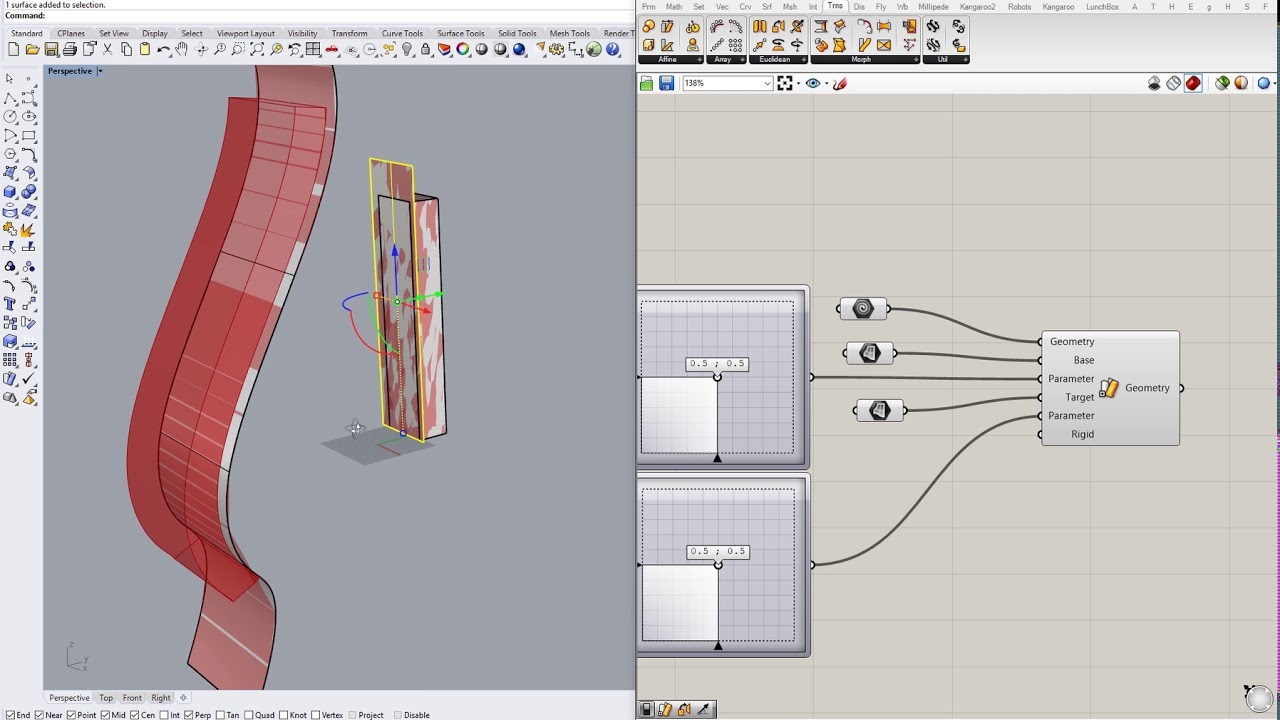Click the New file icon in Rhino toolbar
This screenshot has height=720, width=1280.
tap(13, 49)
